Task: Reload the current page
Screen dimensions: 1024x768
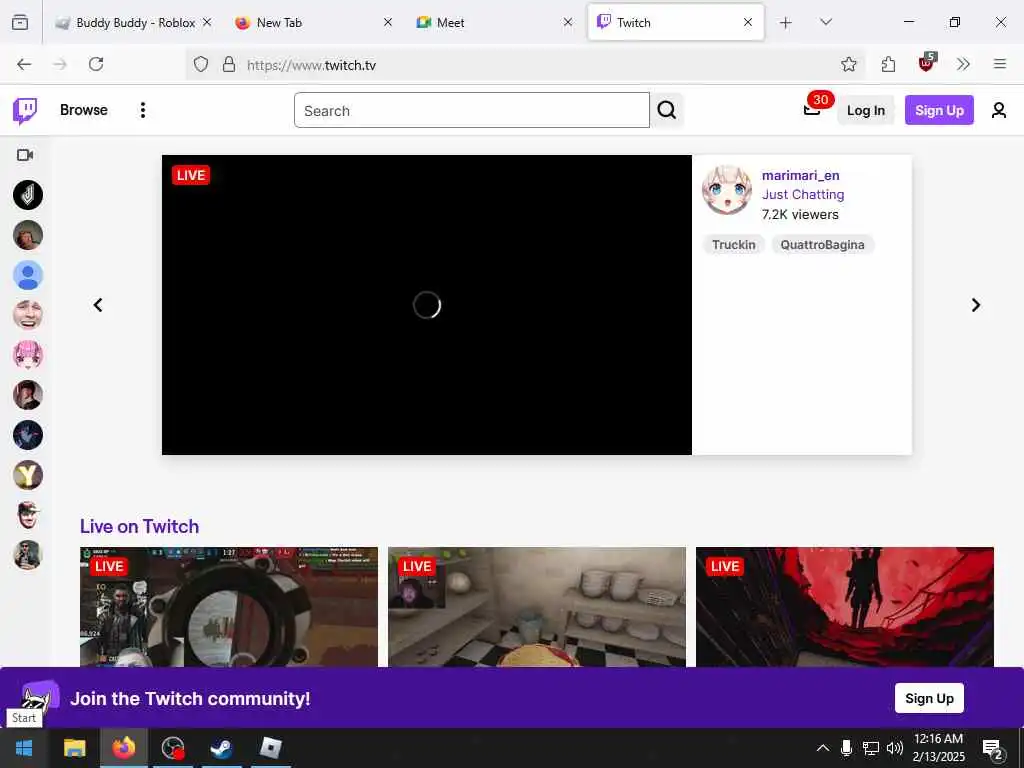Action: (x=96, y=64)
